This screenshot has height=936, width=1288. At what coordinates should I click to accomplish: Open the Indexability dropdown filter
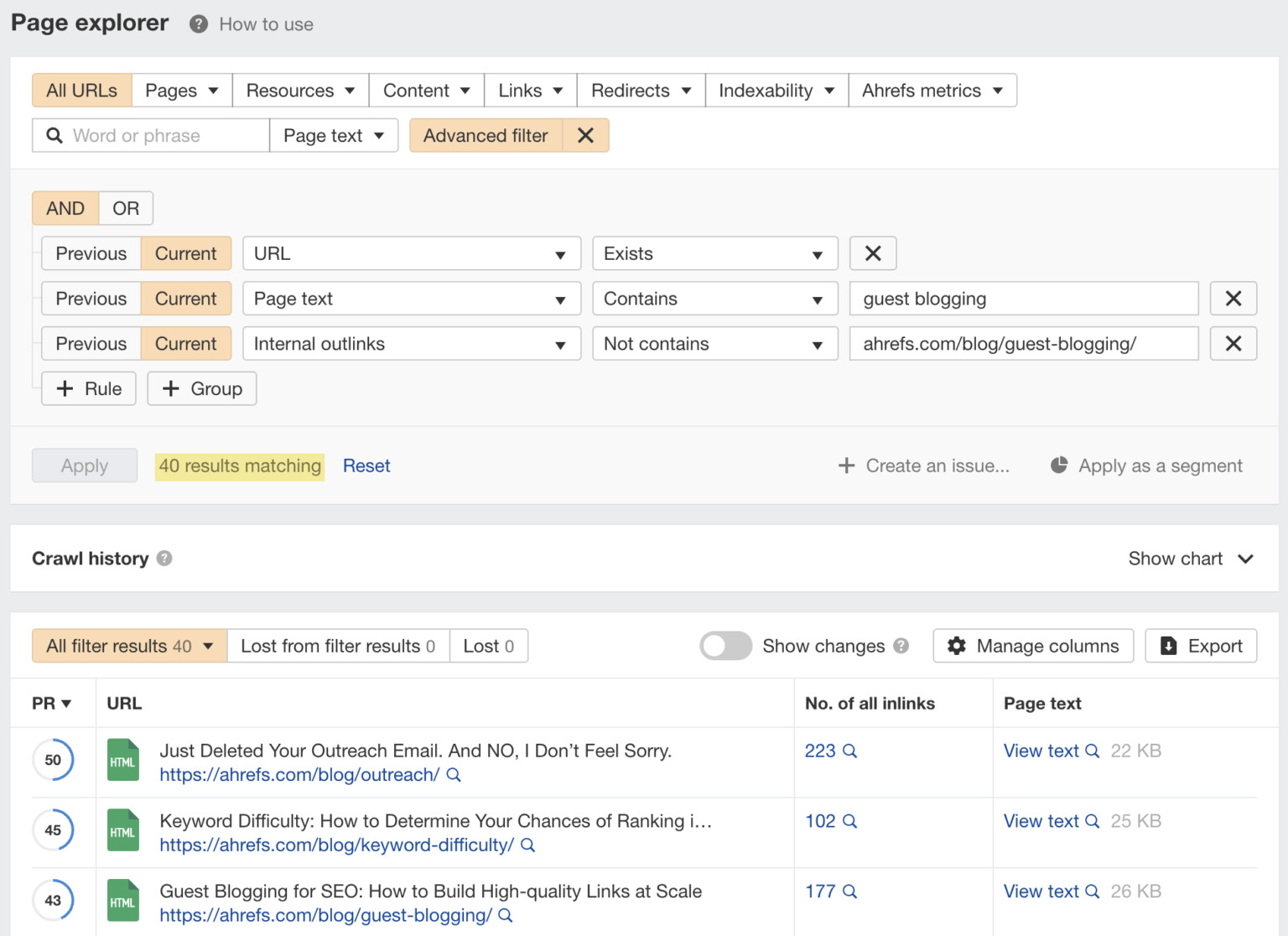coord(776,91)
